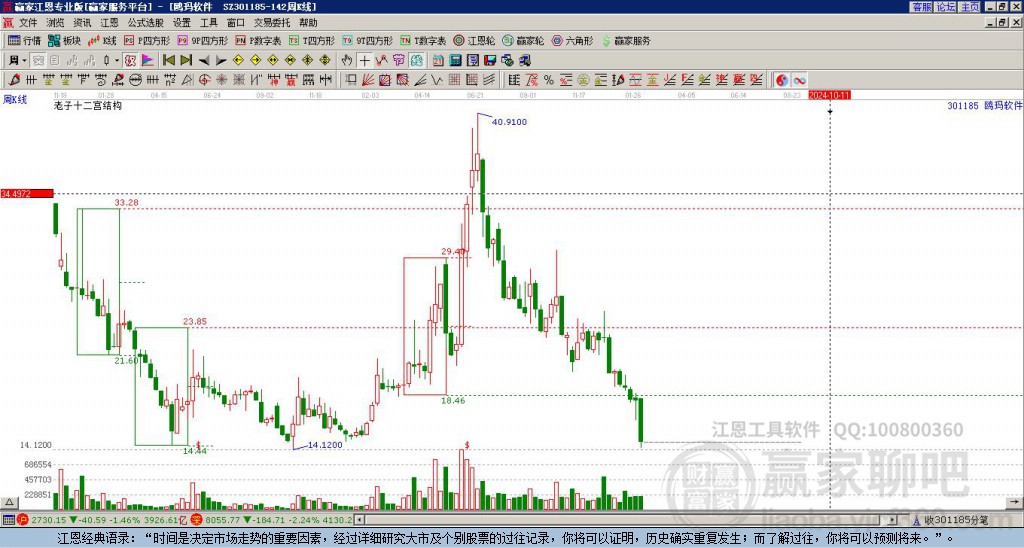
Task: Move chart left with black arrow
Action: 204,60
